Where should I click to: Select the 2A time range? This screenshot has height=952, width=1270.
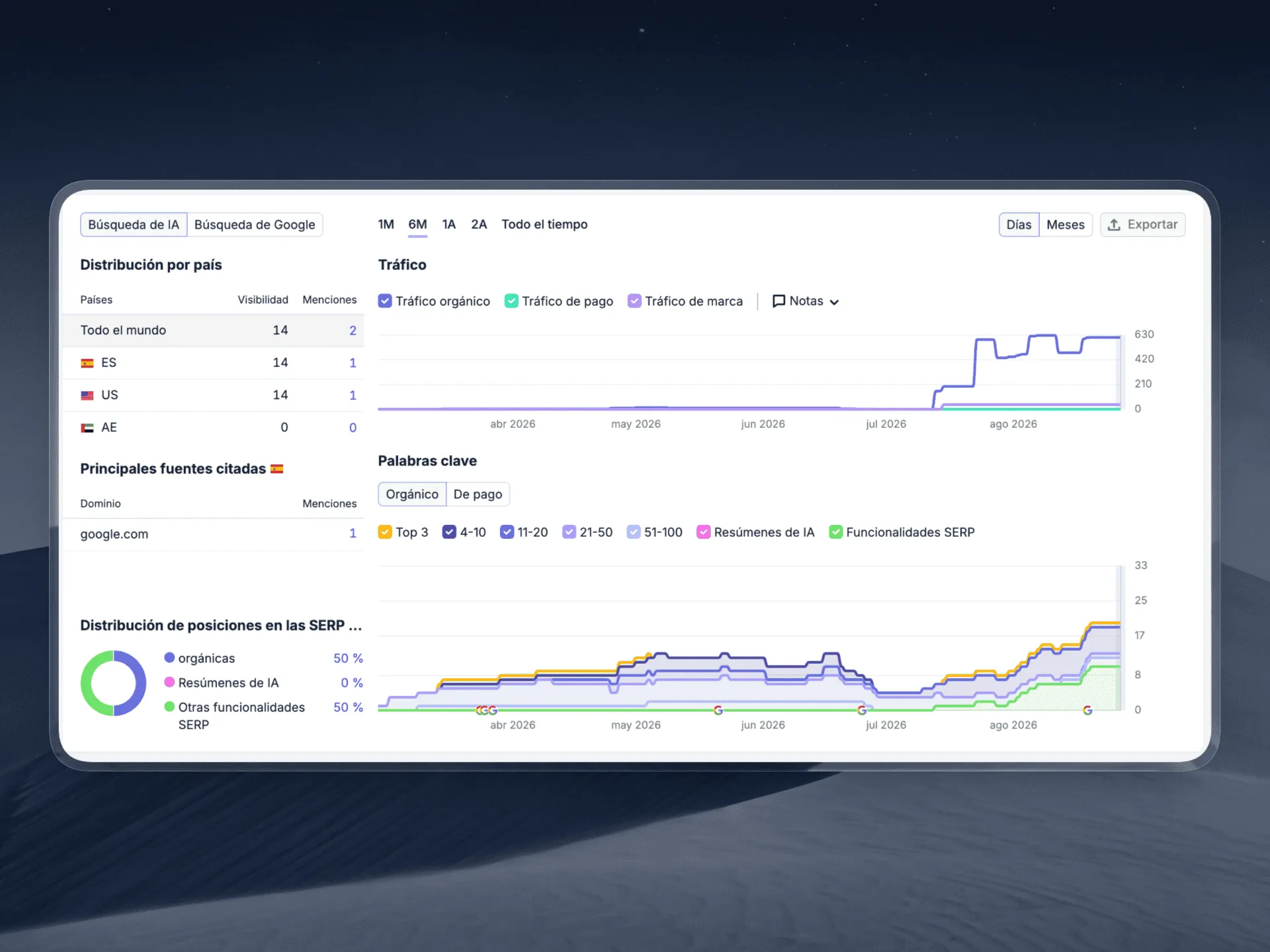pos(479,225)
